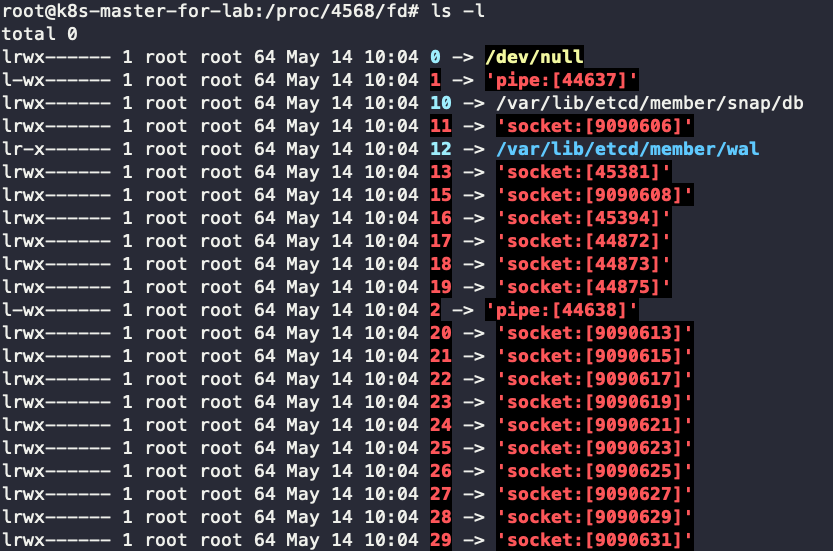Select the 'socket:[44873]' entry
Viewport: 833px width, 551px height.
point(583,264)
